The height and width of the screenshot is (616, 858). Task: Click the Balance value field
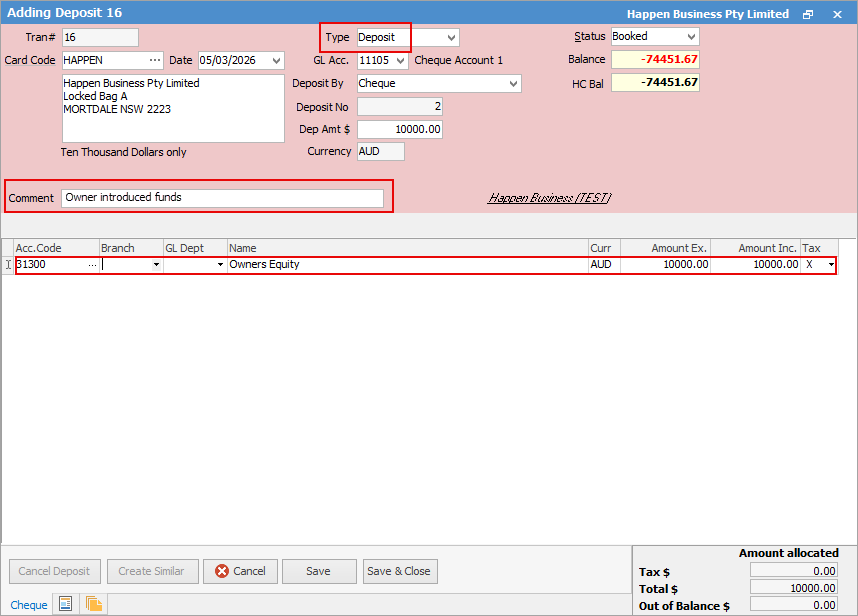point(655,60)
